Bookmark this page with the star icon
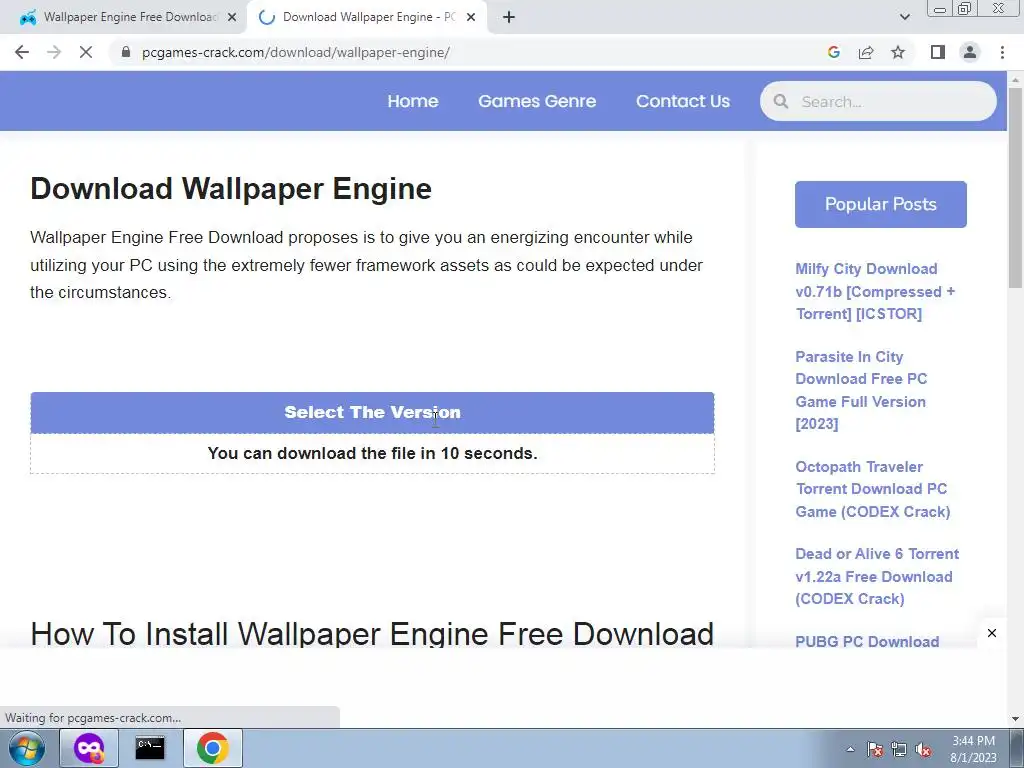The height and width of the screenshot is (768, 1024). point(898,52)
